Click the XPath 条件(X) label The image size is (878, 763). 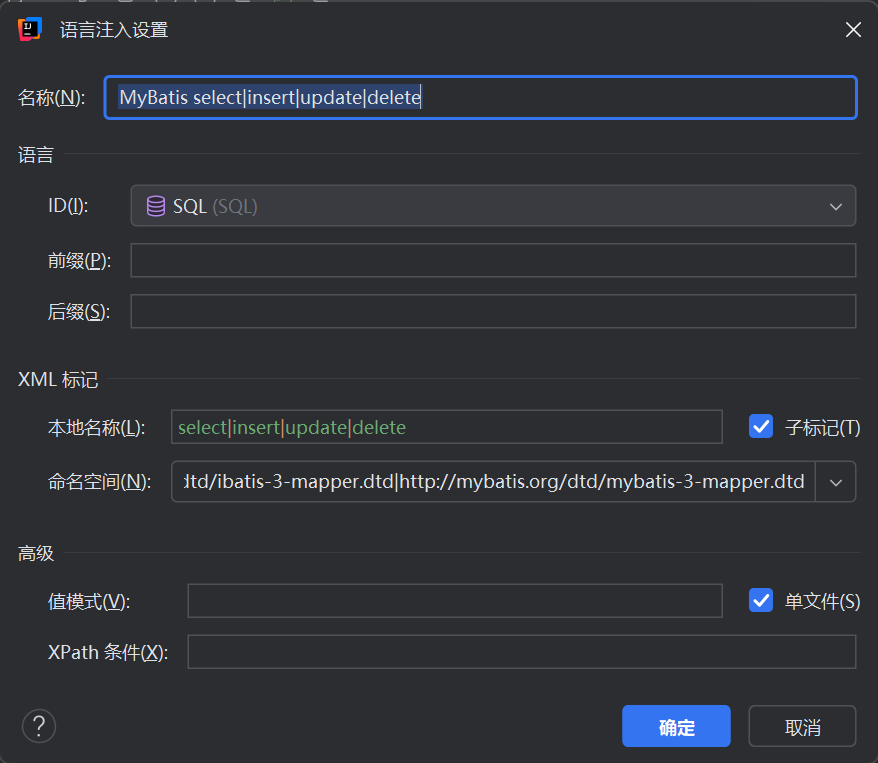tap(108, 652)
